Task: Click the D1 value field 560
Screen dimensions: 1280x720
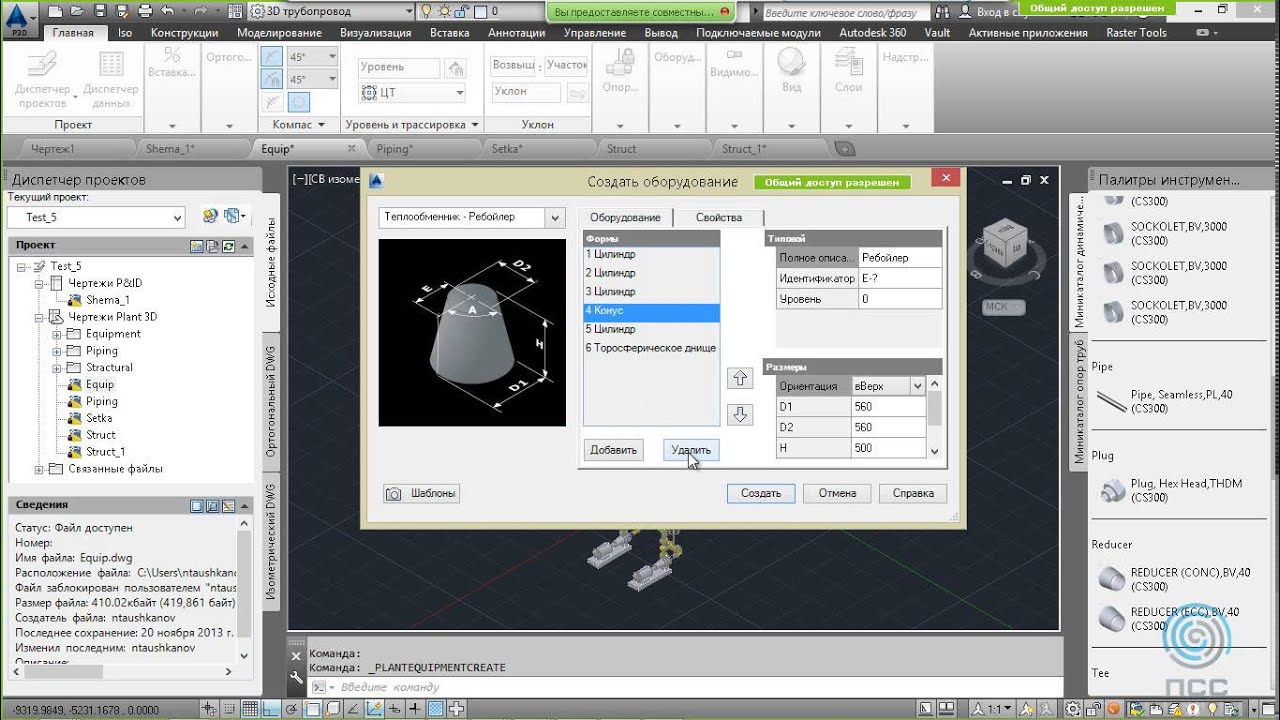Action: click(888, 407)
